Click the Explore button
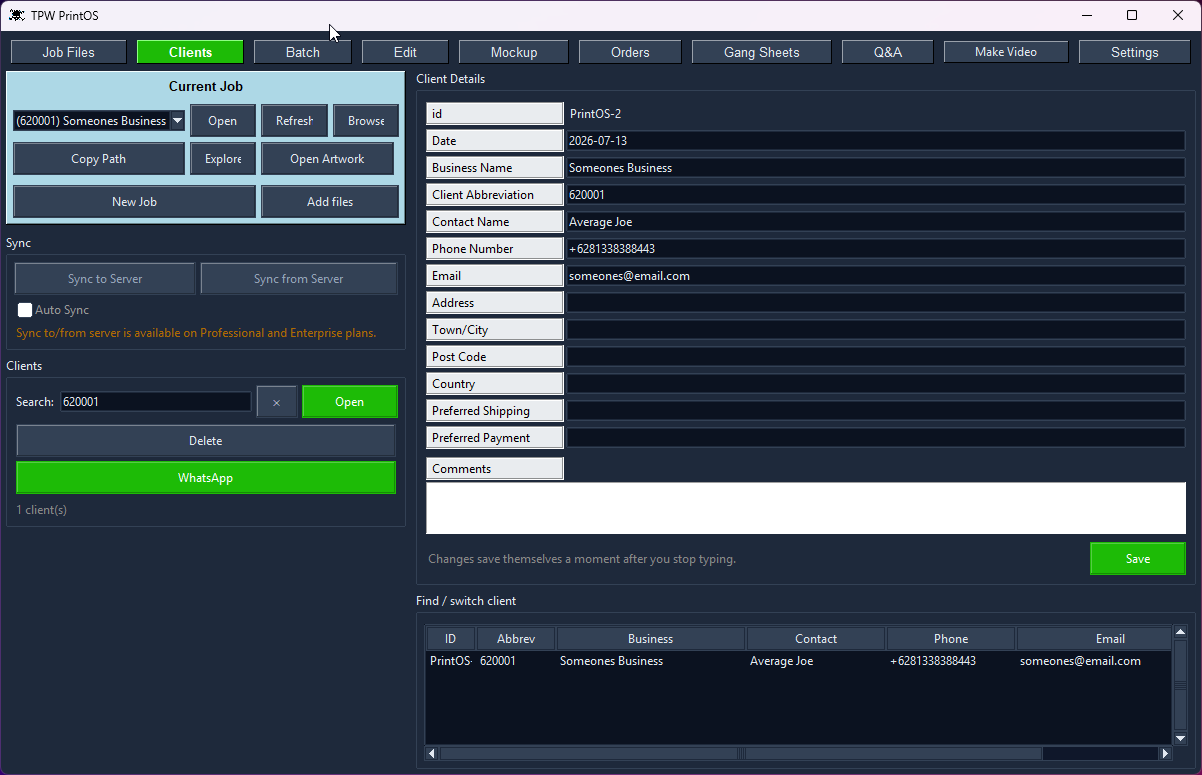This screenshot has height=775, width=1202. 223,159
